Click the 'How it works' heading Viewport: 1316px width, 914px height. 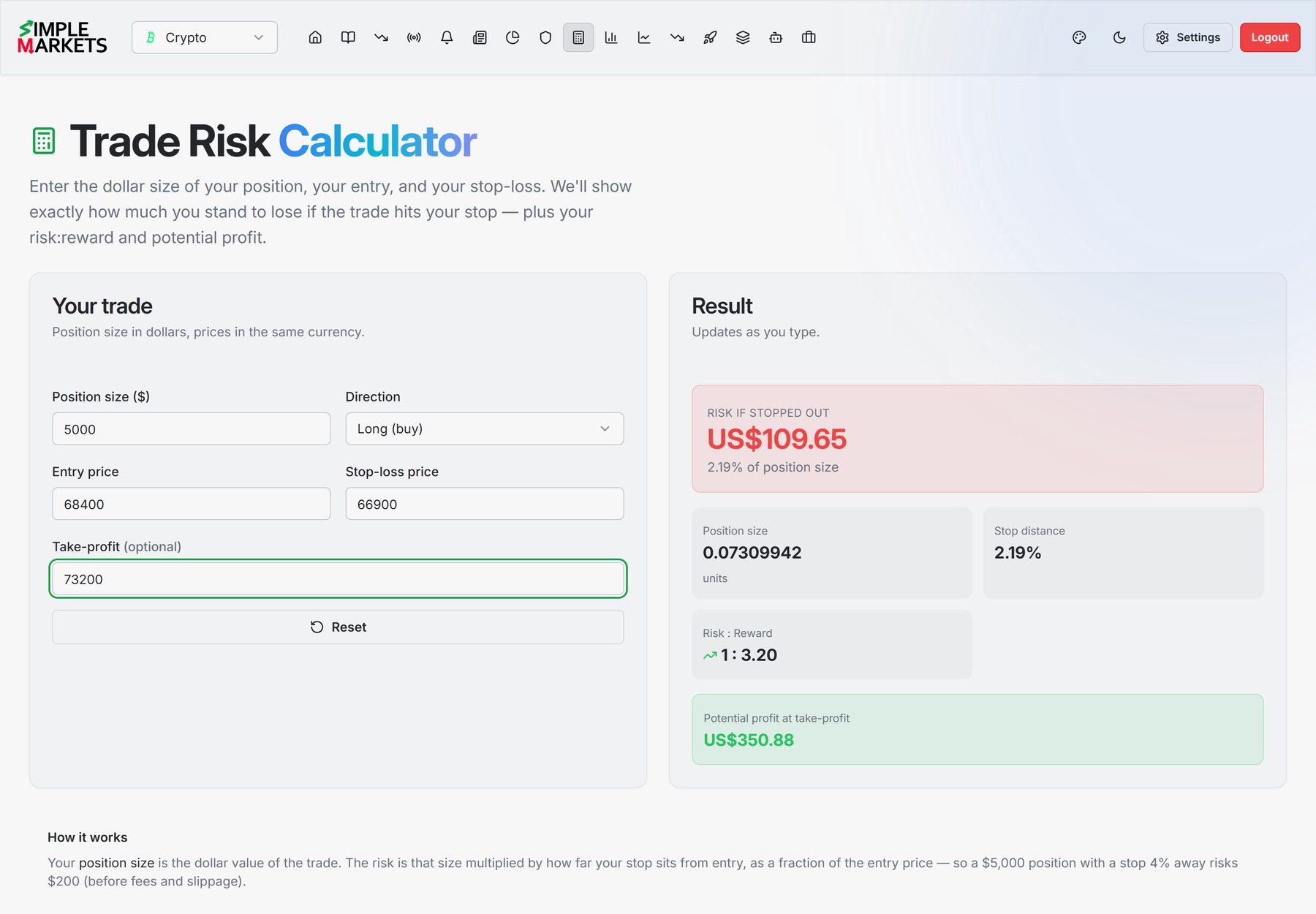(88, 837)
